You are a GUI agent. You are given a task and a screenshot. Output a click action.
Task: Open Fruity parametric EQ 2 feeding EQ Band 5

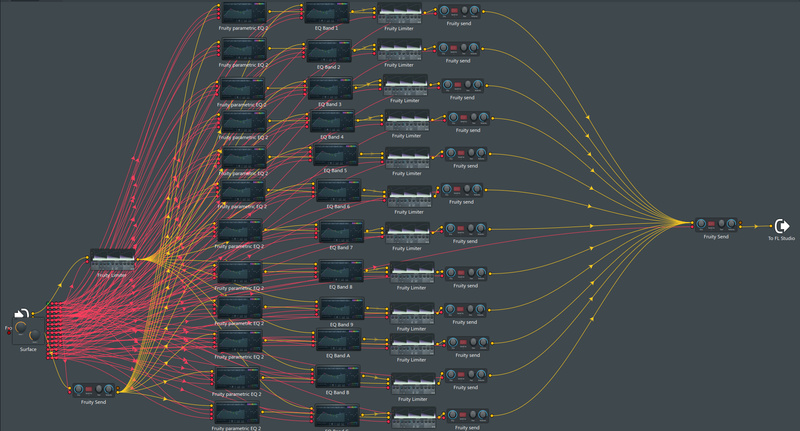pyautogui.click(x=244, y=158)
